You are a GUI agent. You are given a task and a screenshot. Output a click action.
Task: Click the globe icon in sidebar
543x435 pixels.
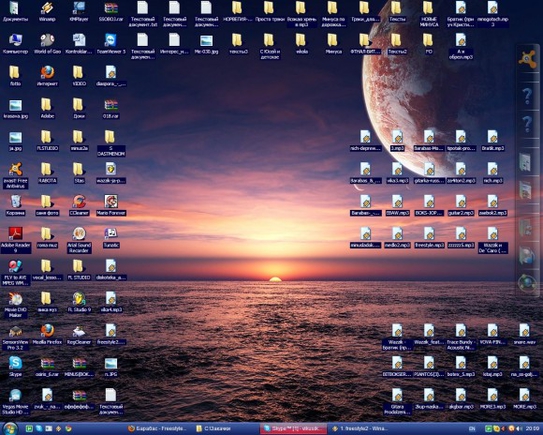[x=527, y=283]
